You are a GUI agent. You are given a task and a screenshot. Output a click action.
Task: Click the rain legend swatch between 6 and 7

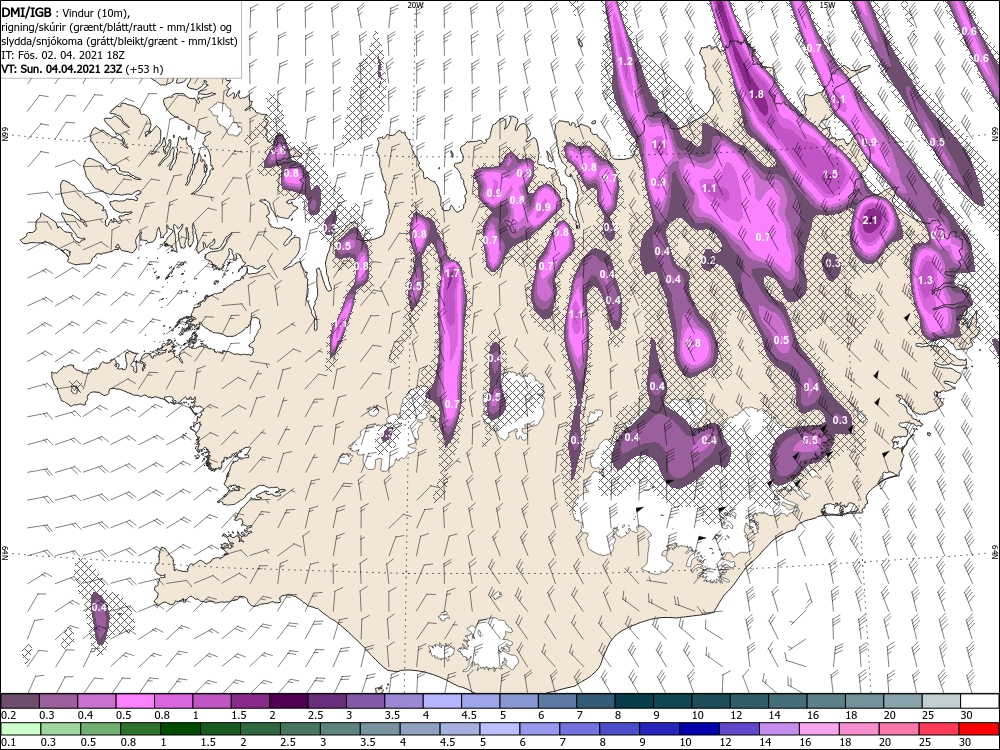pyautogui.click(x=540, y=729)
